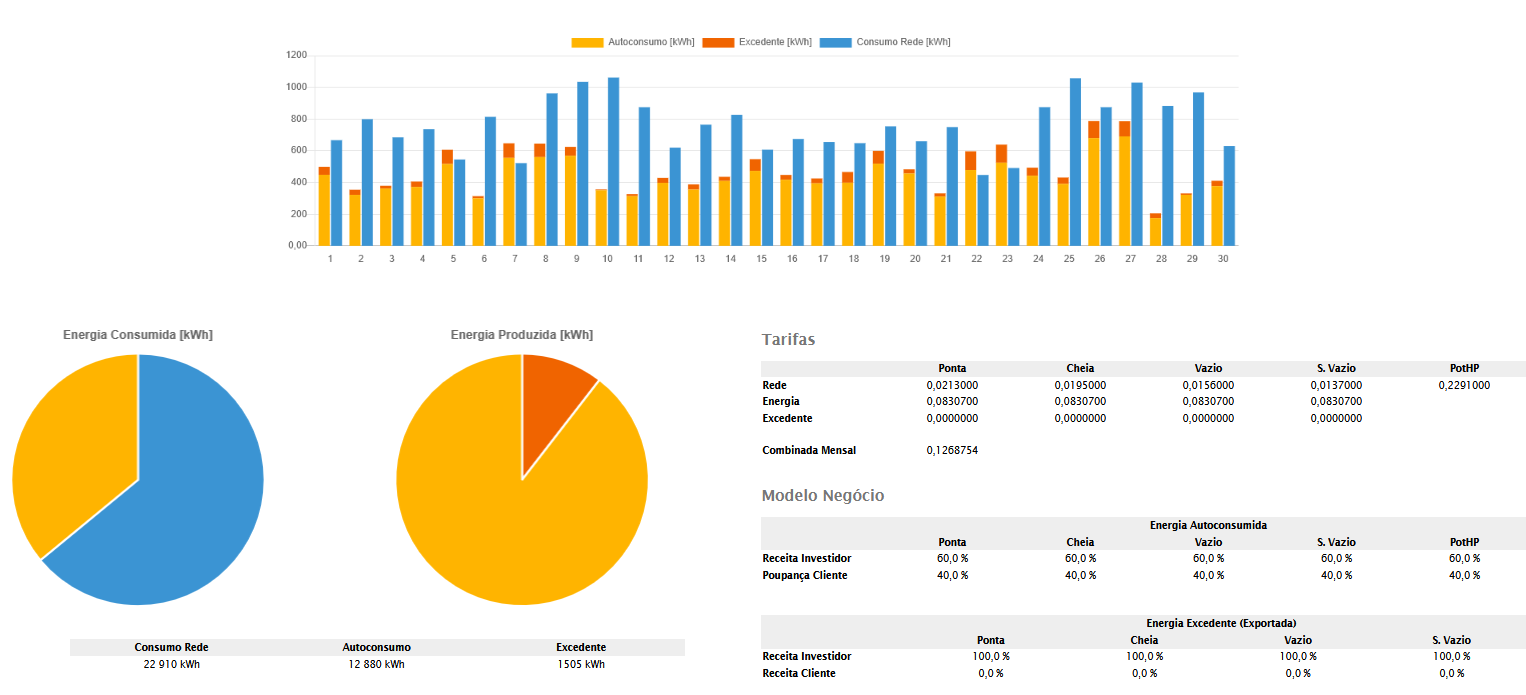
Task: Click the short yellow bar for day 28
Action: tap(1155, 232)
